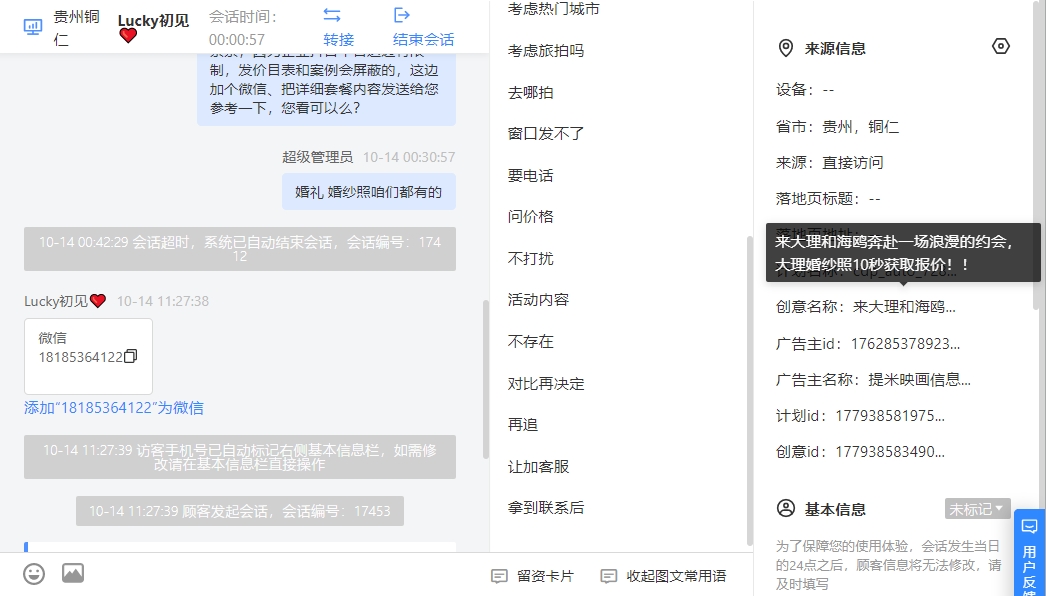
Task: Click the copy icon next to 18185364122
Action: coord(131,356)
